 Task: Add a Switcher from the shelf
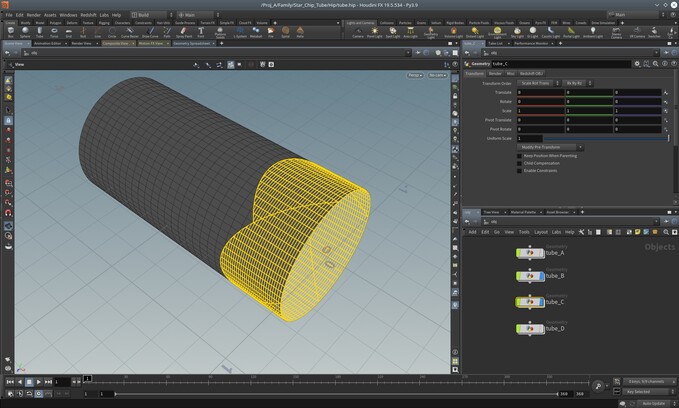tap(654, 32)
